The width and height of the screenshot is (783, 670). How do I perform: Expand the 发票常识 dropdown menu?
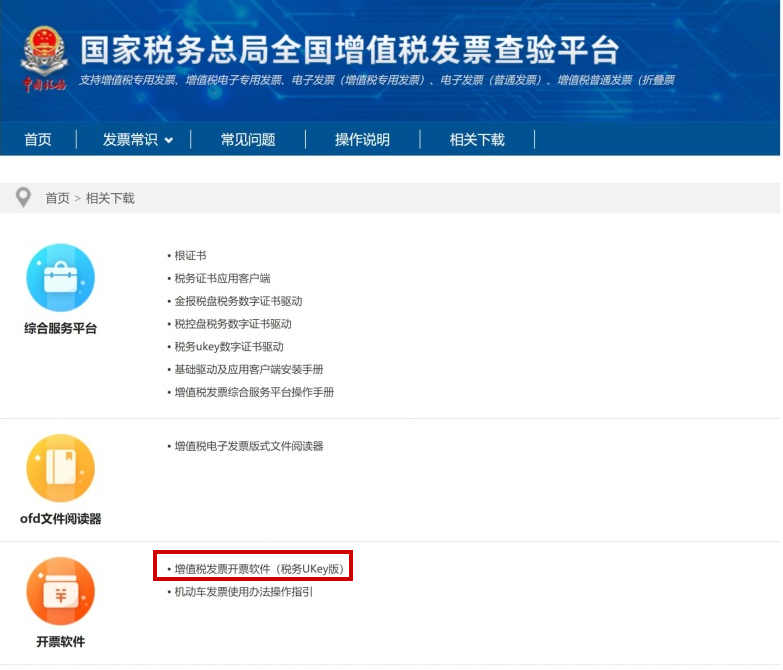pos(138,140)
